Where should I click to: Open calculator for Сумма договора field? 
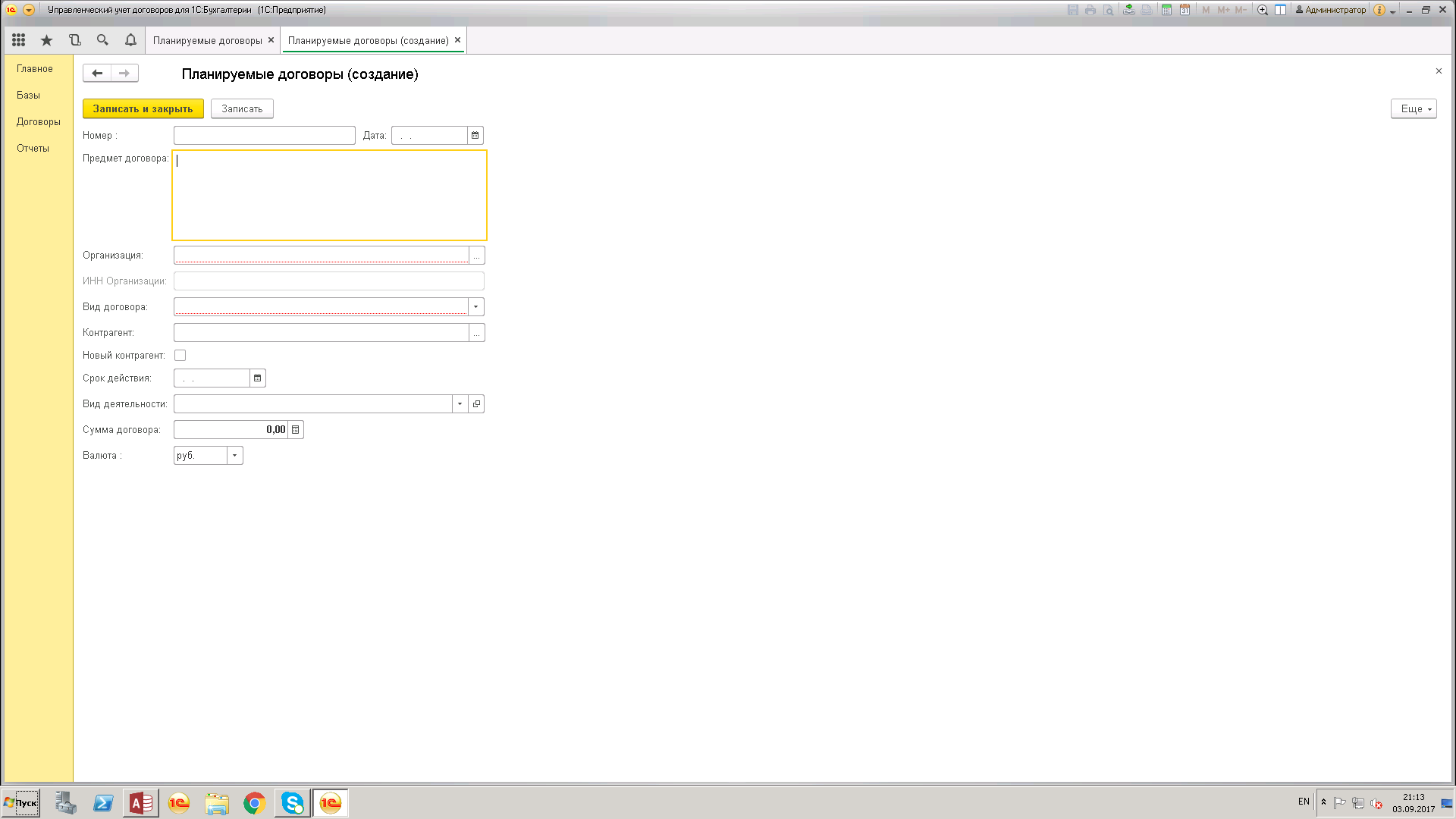click(x=296, y=430)
